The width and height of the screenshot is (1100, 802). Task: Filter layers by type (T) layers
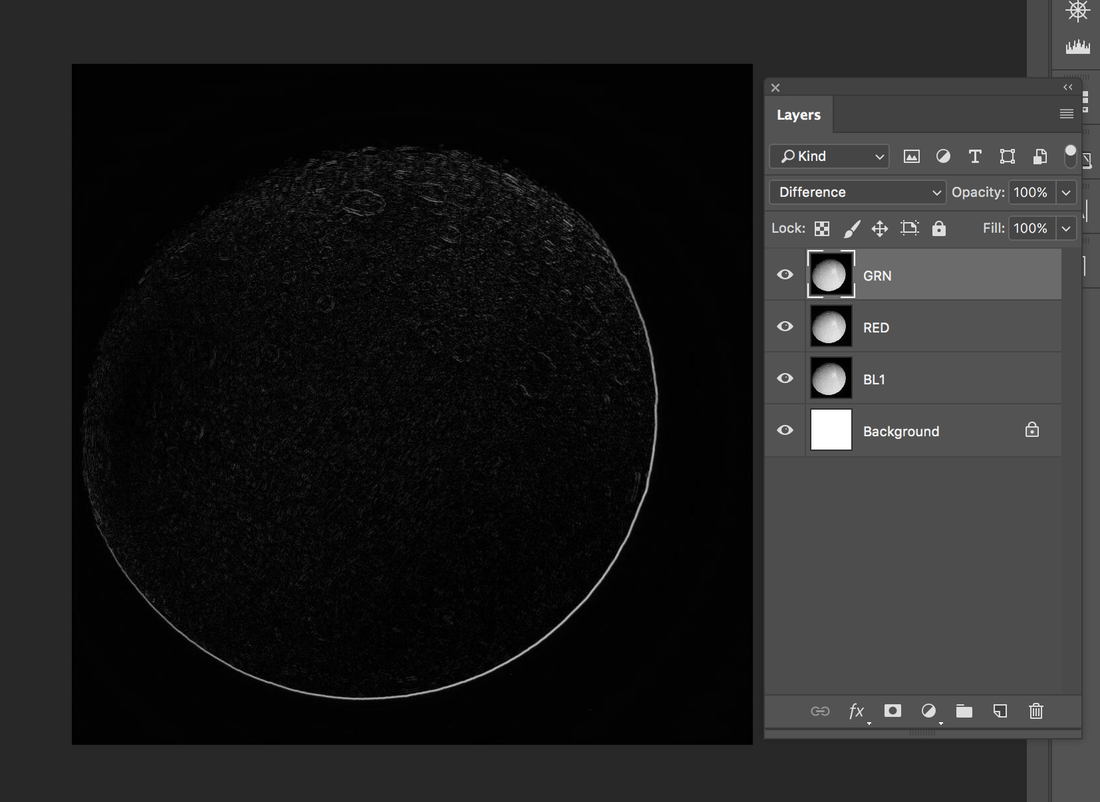(x=975, y=156)
